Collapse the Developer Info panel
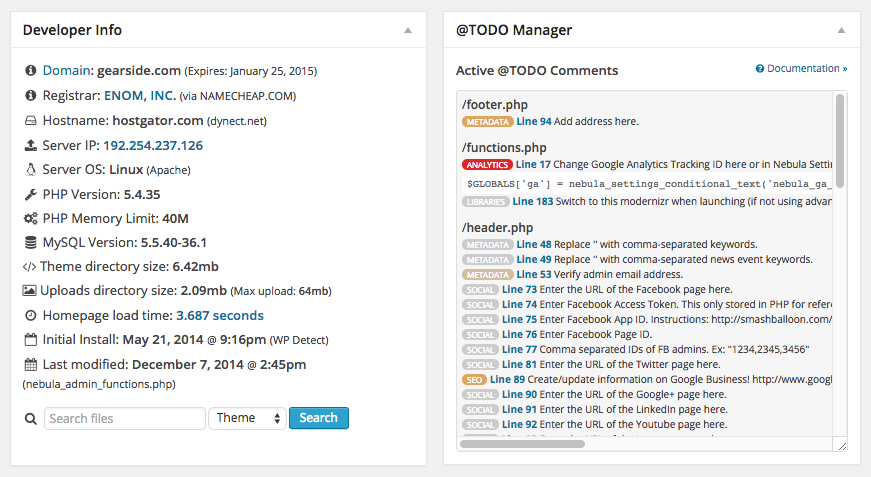Screen dimensions: 871x477 408,30
